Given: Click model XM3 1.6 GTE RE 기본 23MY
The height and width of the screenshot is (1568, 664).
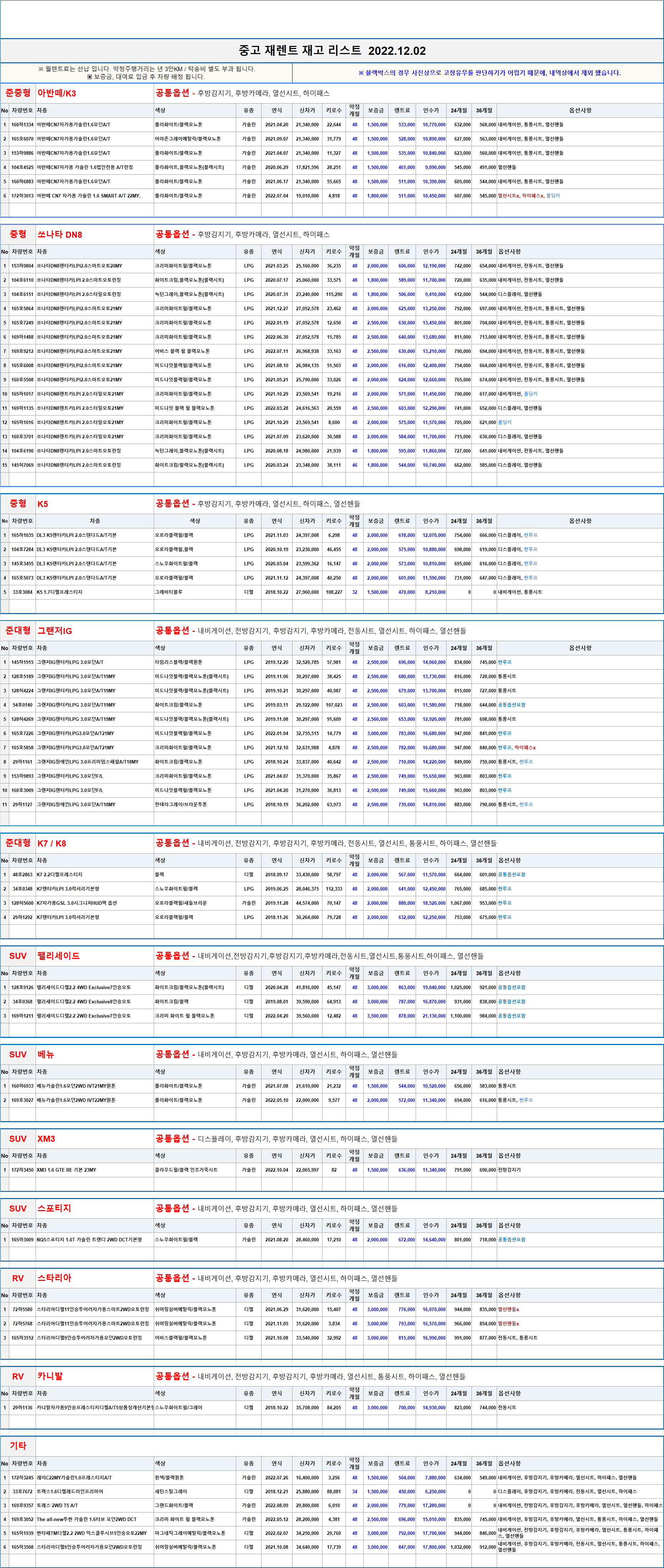Looking at the screenshot, I should 66,1170.
